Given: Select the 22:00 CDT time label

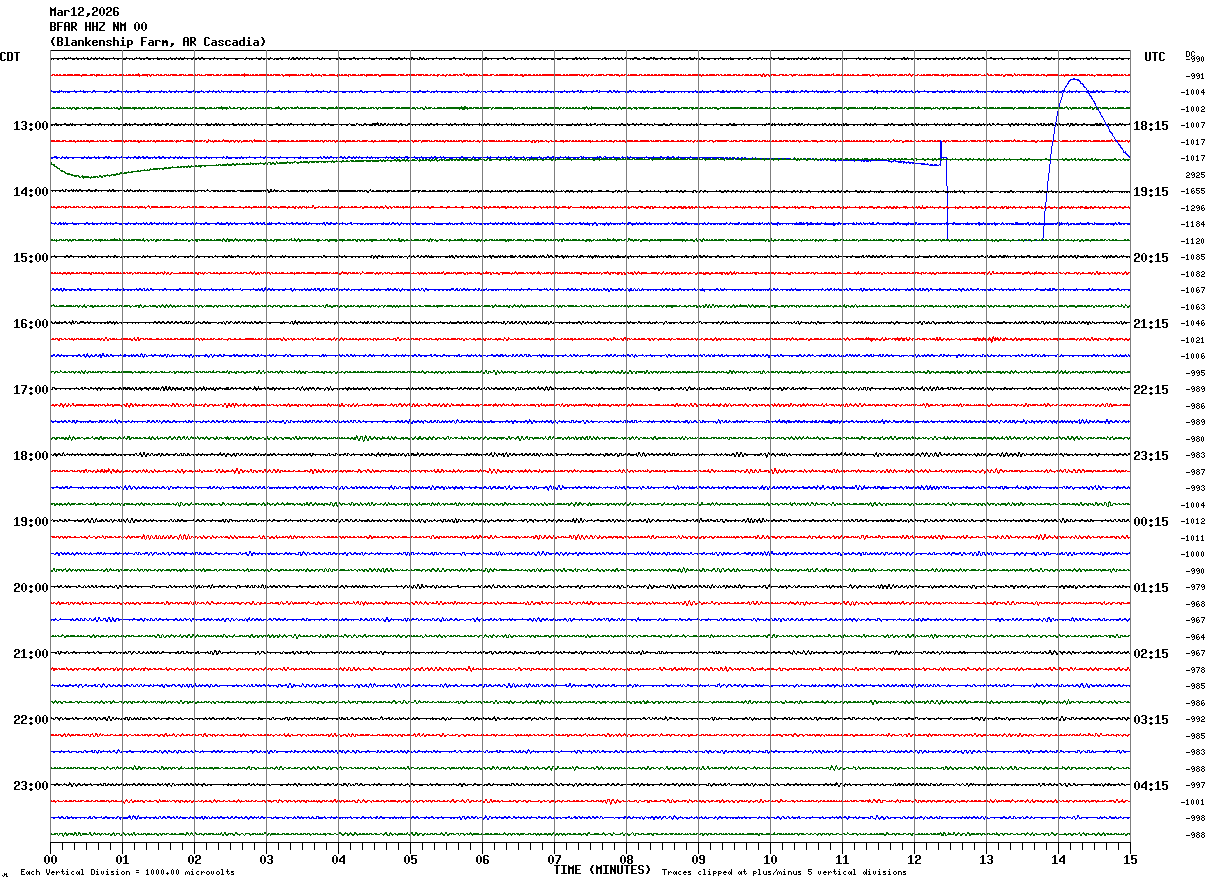Looking at the screenshot, I should (31, 720).
